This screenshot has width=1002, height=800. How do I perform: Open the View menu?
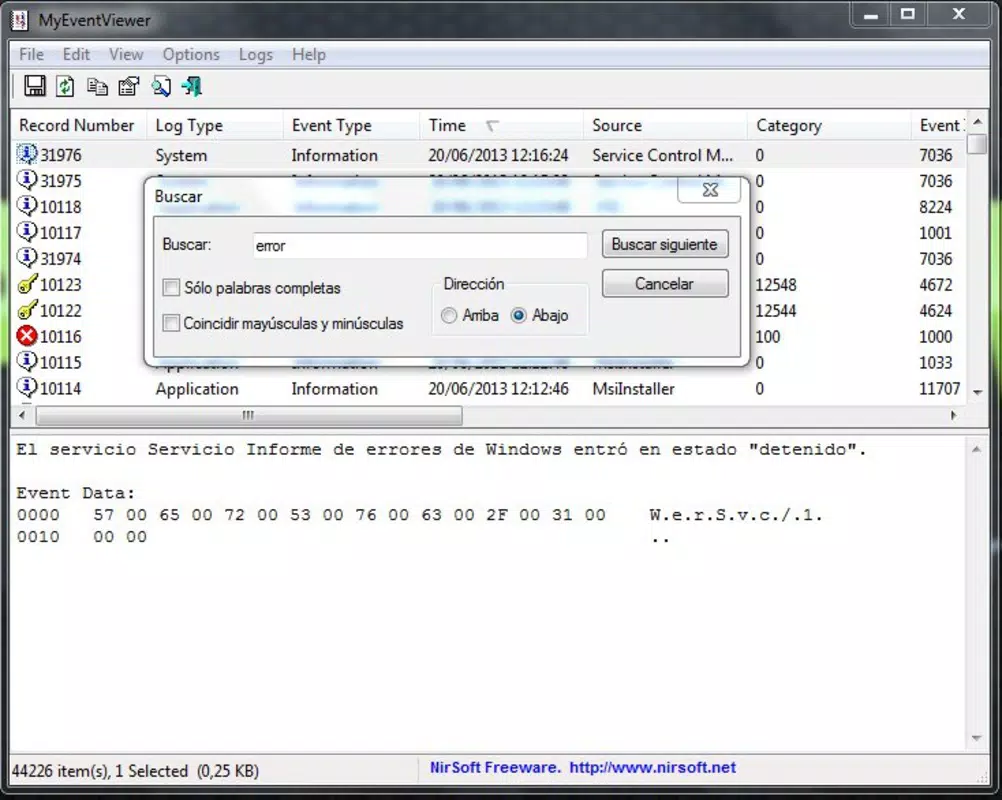[x=126, y=54]
